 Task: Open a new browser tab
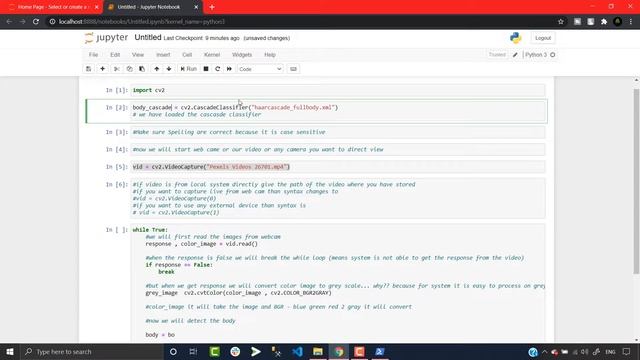(212, 7)
